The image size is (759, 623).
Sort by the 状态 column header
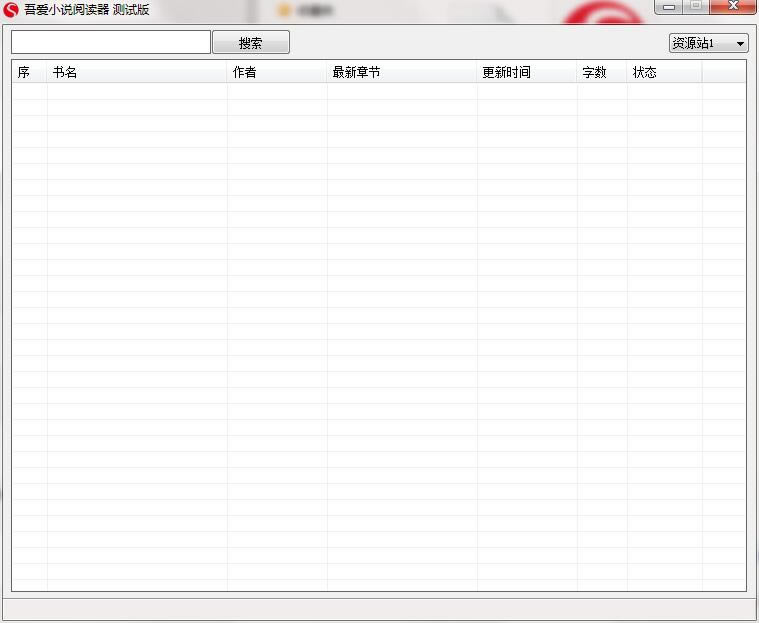664,72
